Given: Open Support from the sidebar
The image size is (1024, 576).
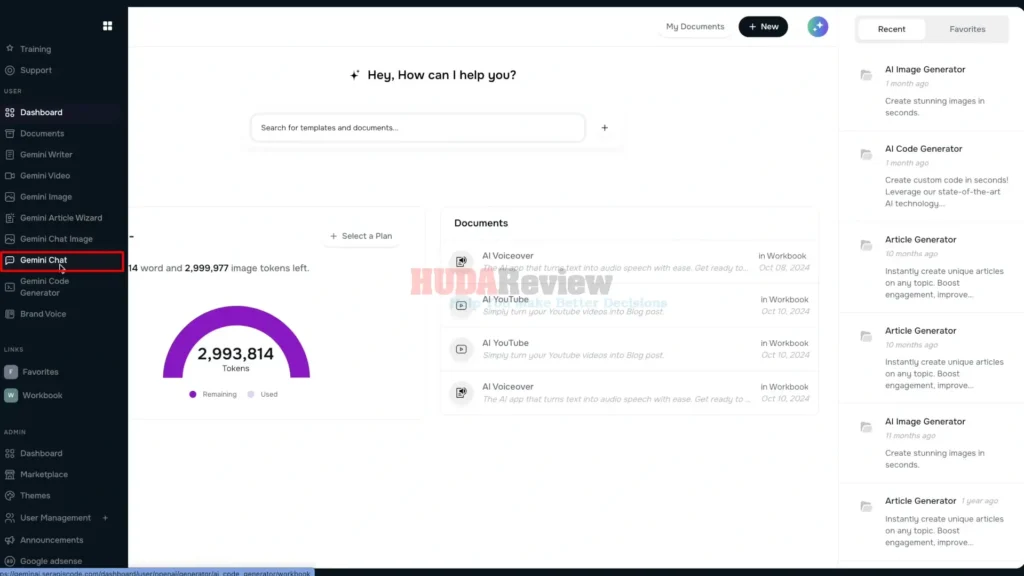Looking at the screenshot, I should click(35, 70).
